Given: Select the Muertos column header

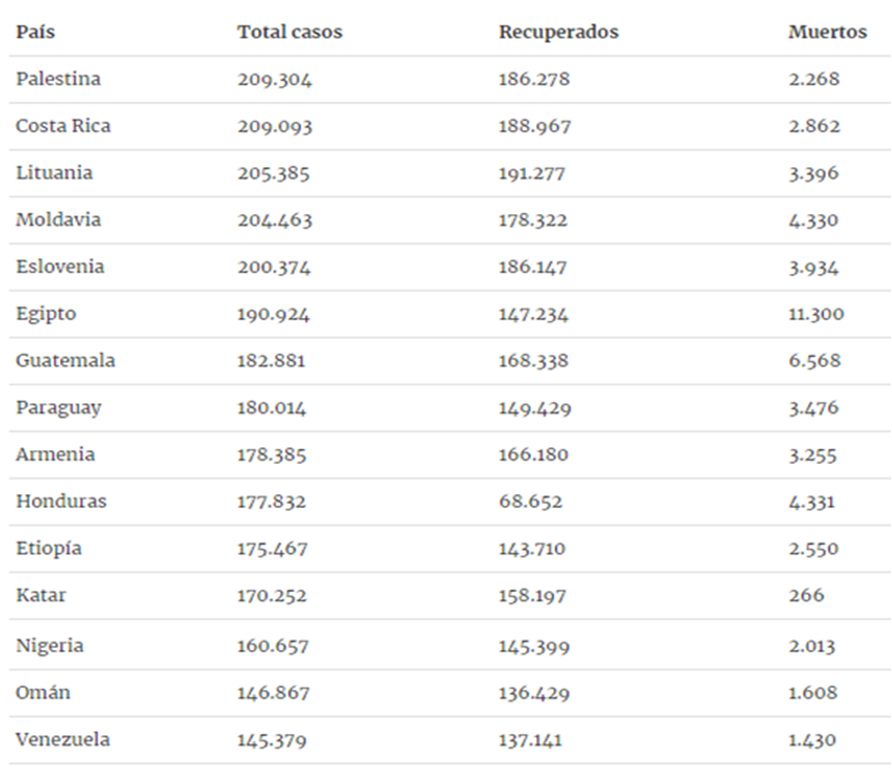Looking at the screenshot, I should [x=828, y=32].
